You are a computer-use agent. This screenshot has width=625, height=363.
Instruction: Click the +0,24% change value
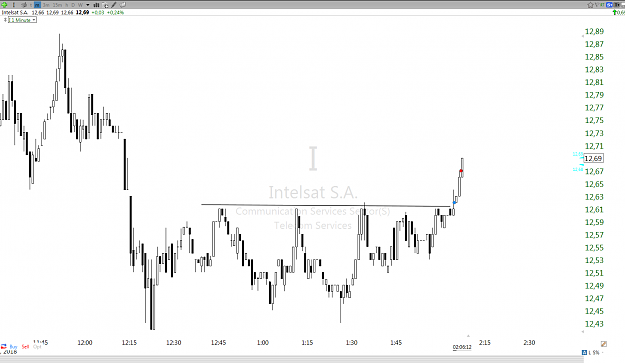(x=115, y=12)
